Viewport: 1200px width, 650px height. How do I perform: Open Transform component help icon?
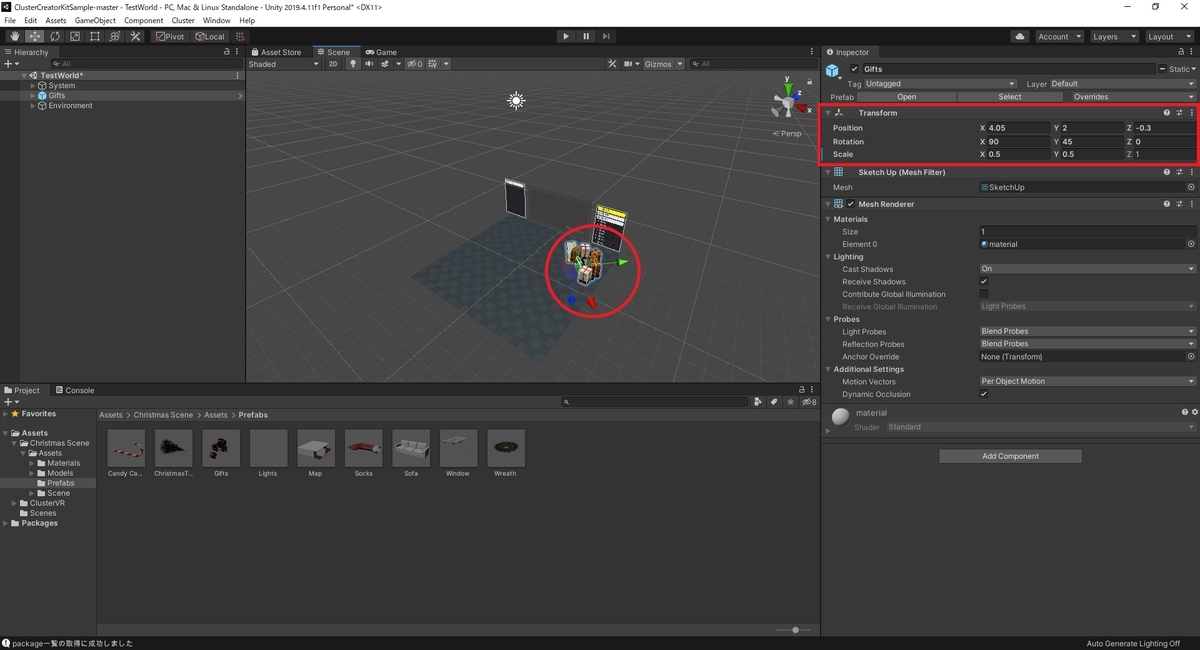(x=1166, y=113)
